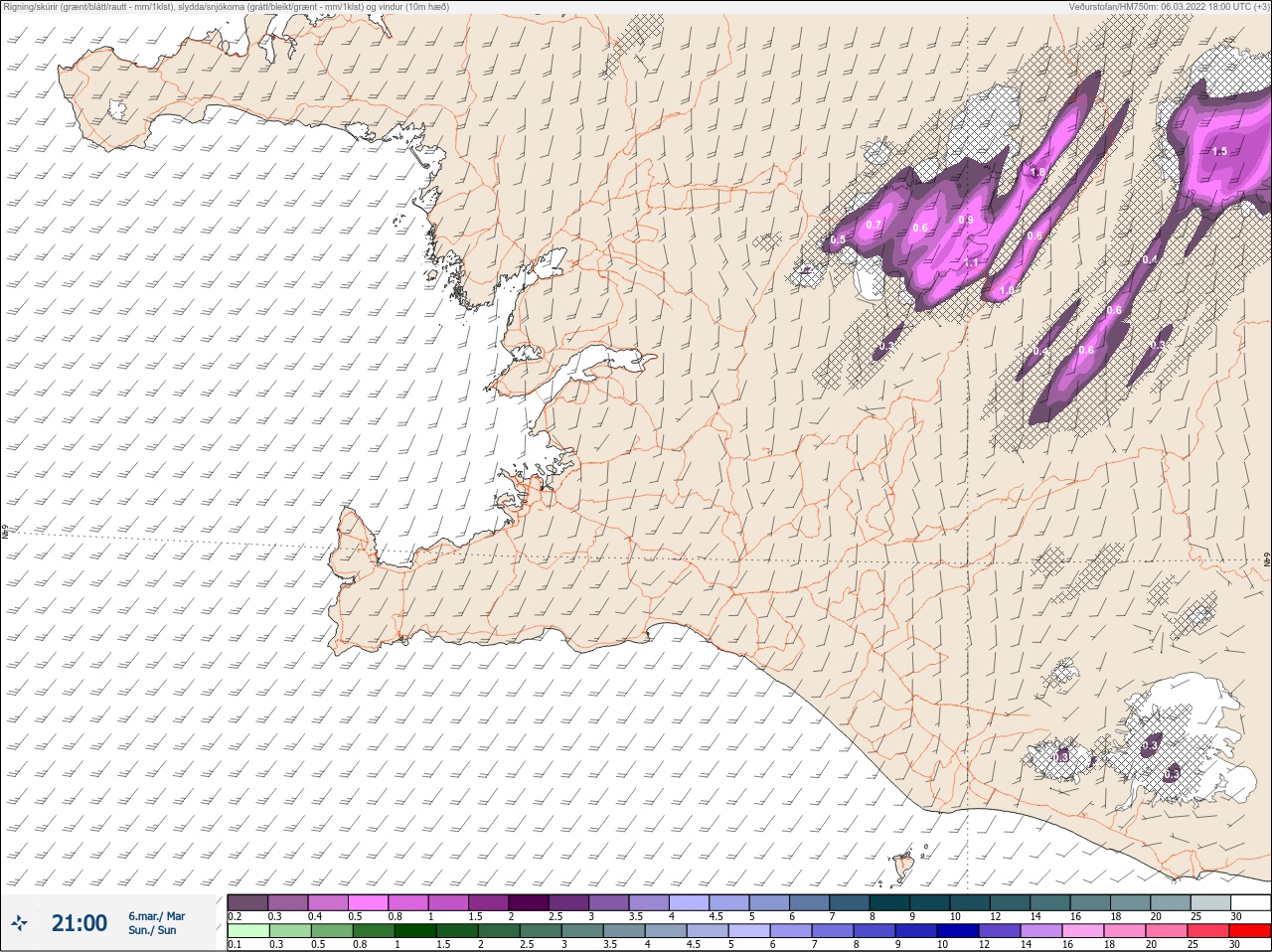1272x952 pixels.
Task: Pick lower legend swatch between 0.5 and 0.8
Action: 331,931
